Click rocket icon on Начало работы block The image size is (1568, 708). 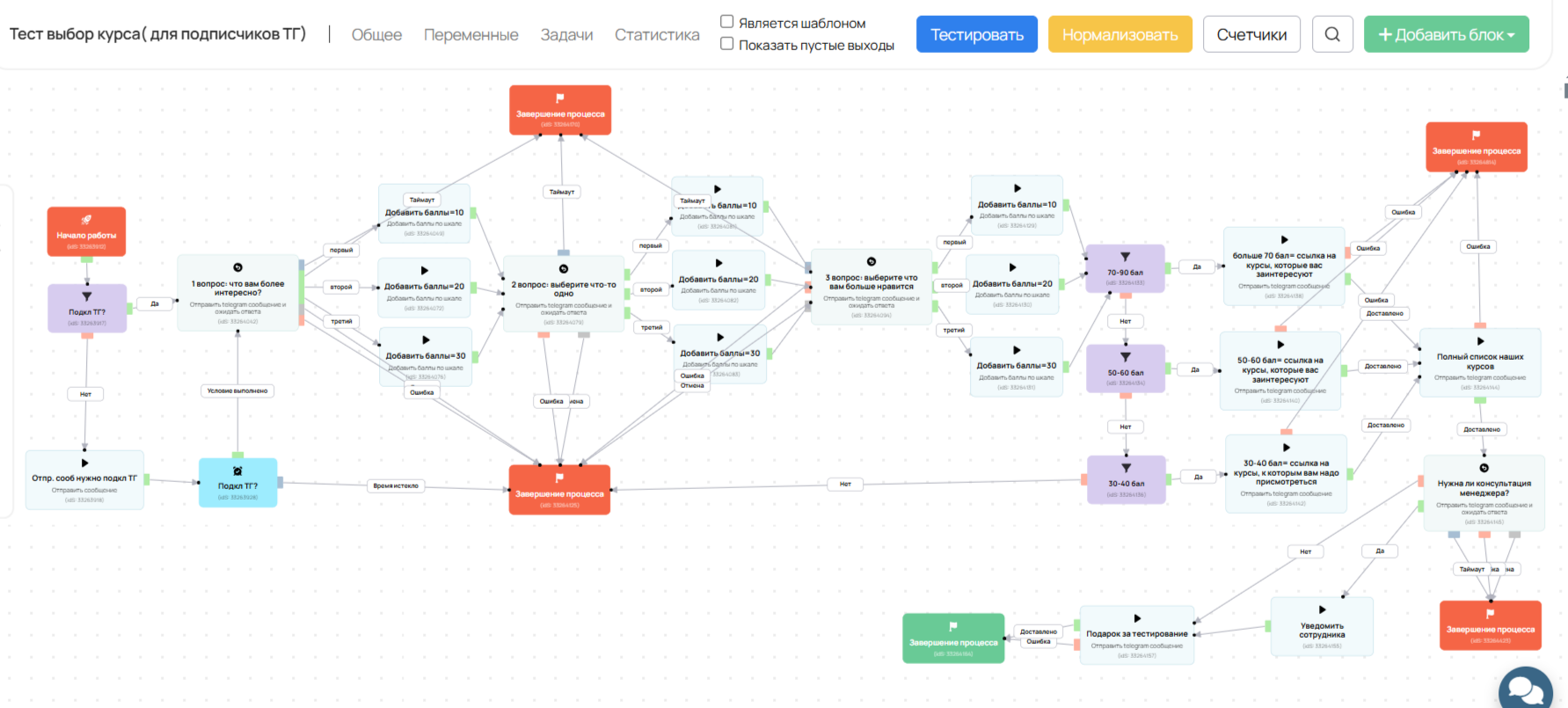[x=86, y=220]
